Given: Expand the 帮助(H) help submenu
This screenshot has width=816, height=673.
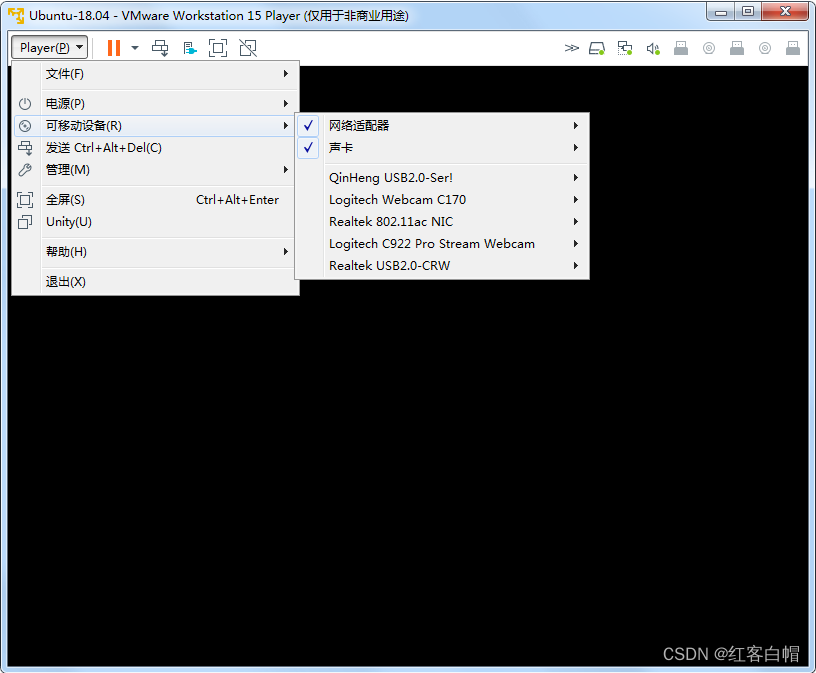Looking at the screenshot, I should 155,252.
